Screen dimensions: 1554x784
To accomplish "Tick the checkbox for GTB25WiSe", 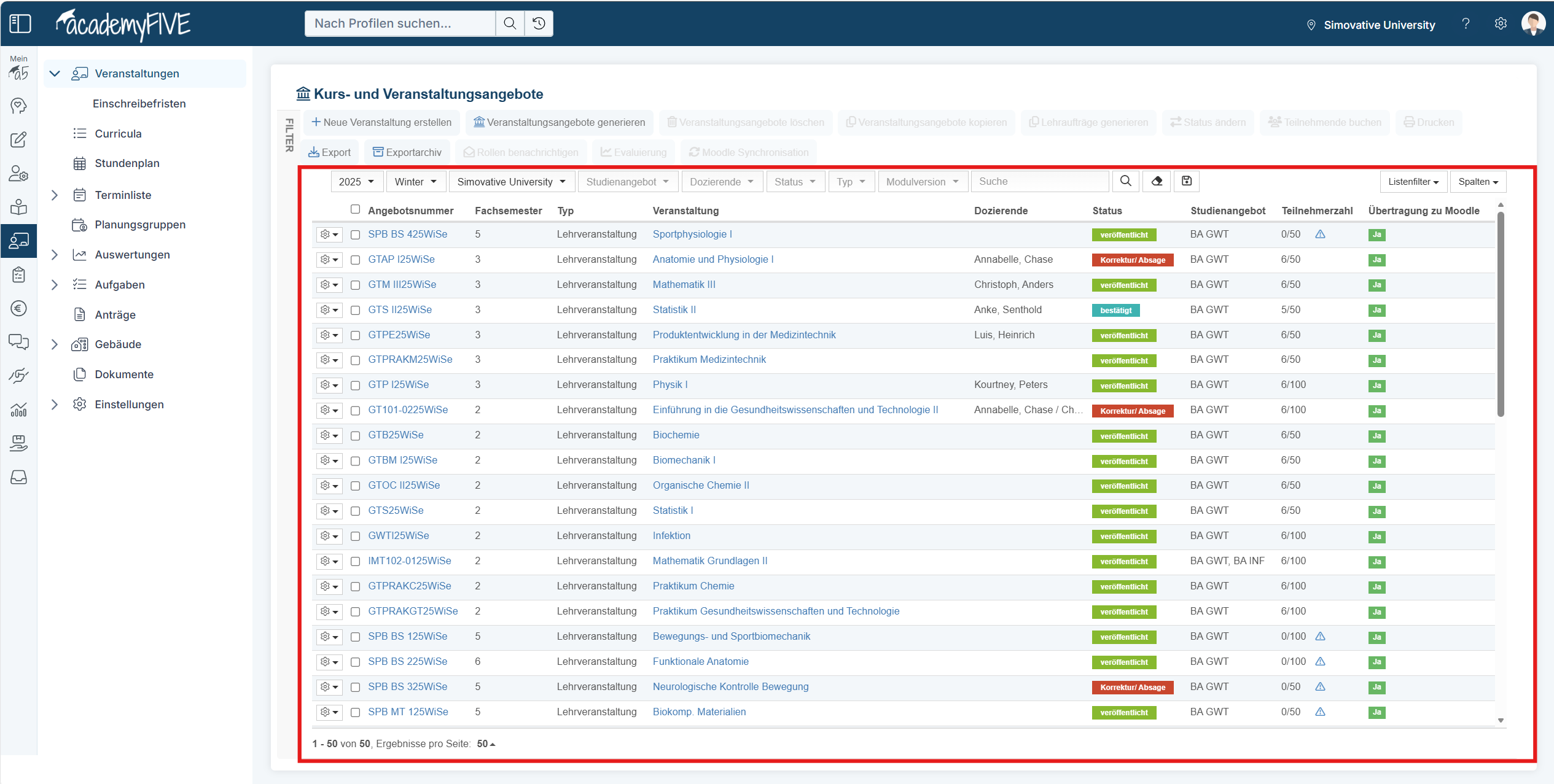I will 355,436.
